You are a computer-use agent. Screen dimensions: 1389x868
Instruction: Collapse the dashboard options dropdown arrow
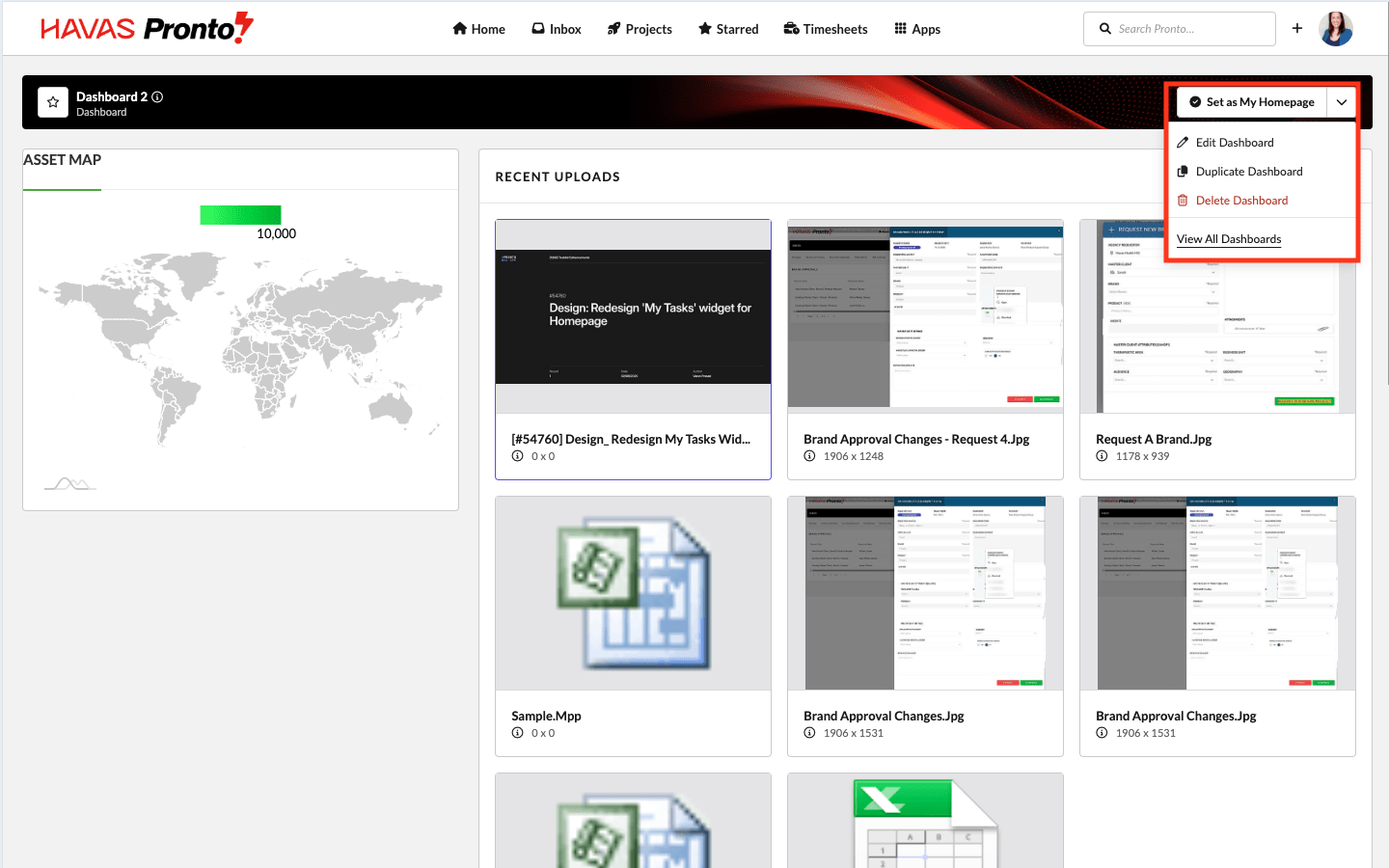coord(1342,102)
